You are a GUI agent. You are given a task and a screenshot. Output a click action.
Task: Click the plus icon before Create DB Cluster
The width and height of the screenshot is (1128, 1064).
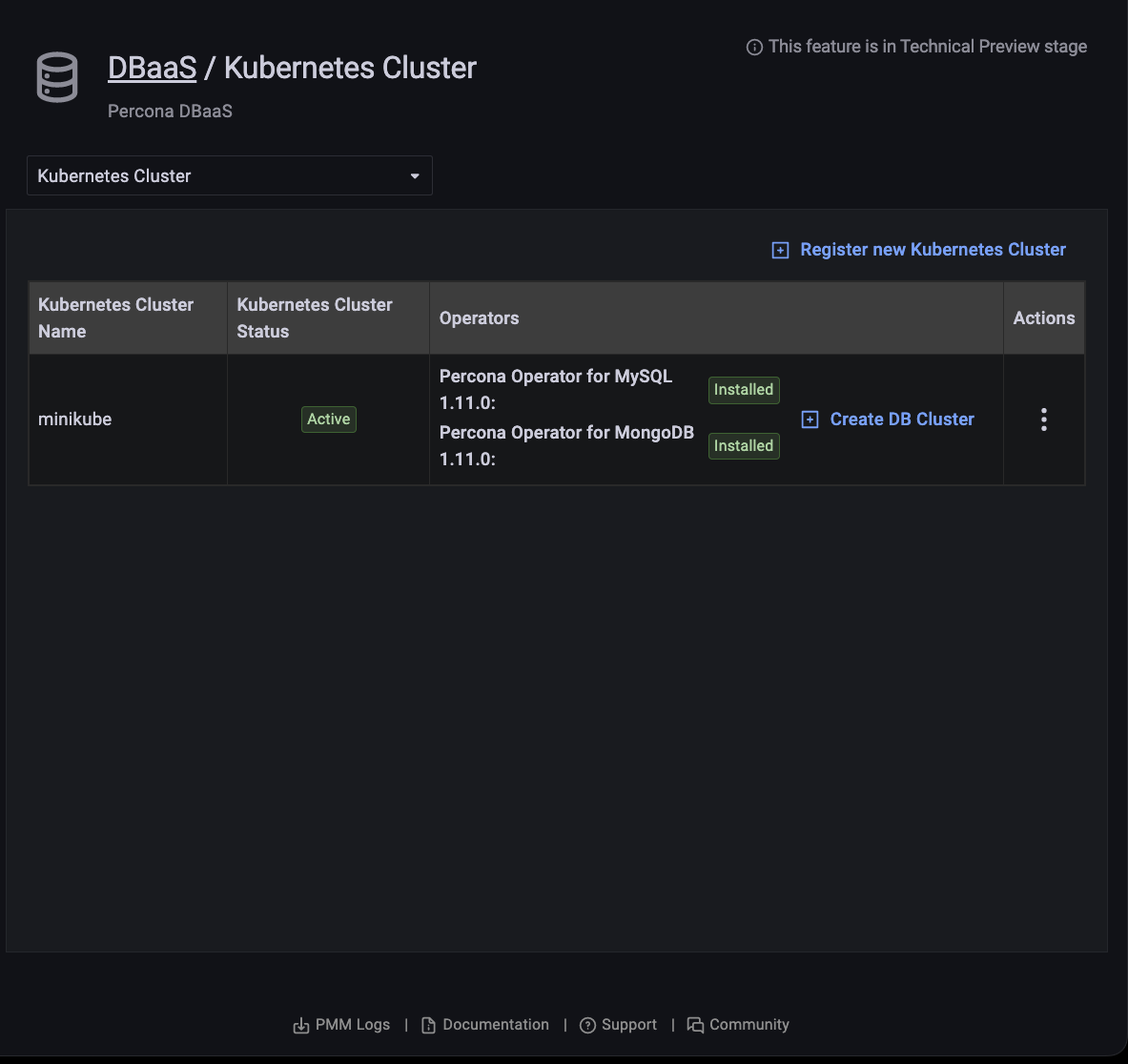point(810,419)
